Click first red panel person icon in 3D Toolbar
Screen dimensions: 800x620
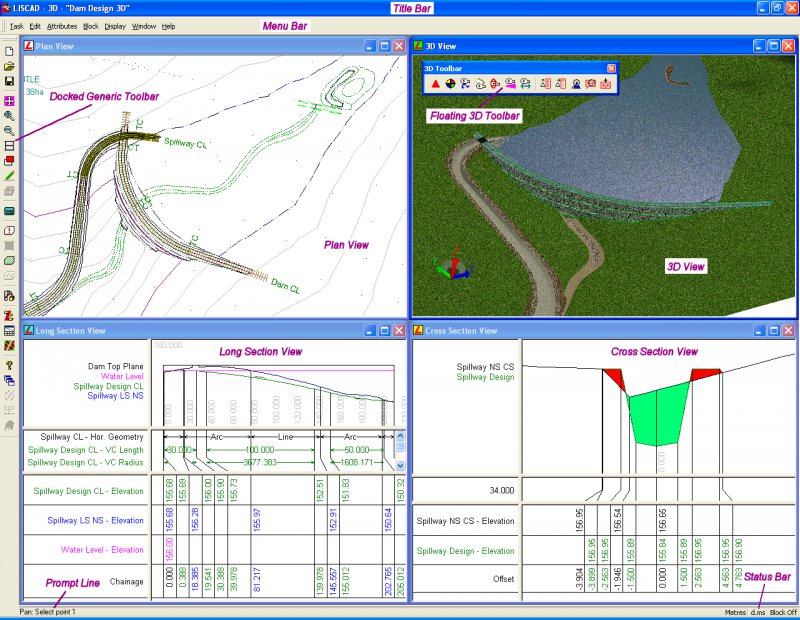tap(545, 84)
